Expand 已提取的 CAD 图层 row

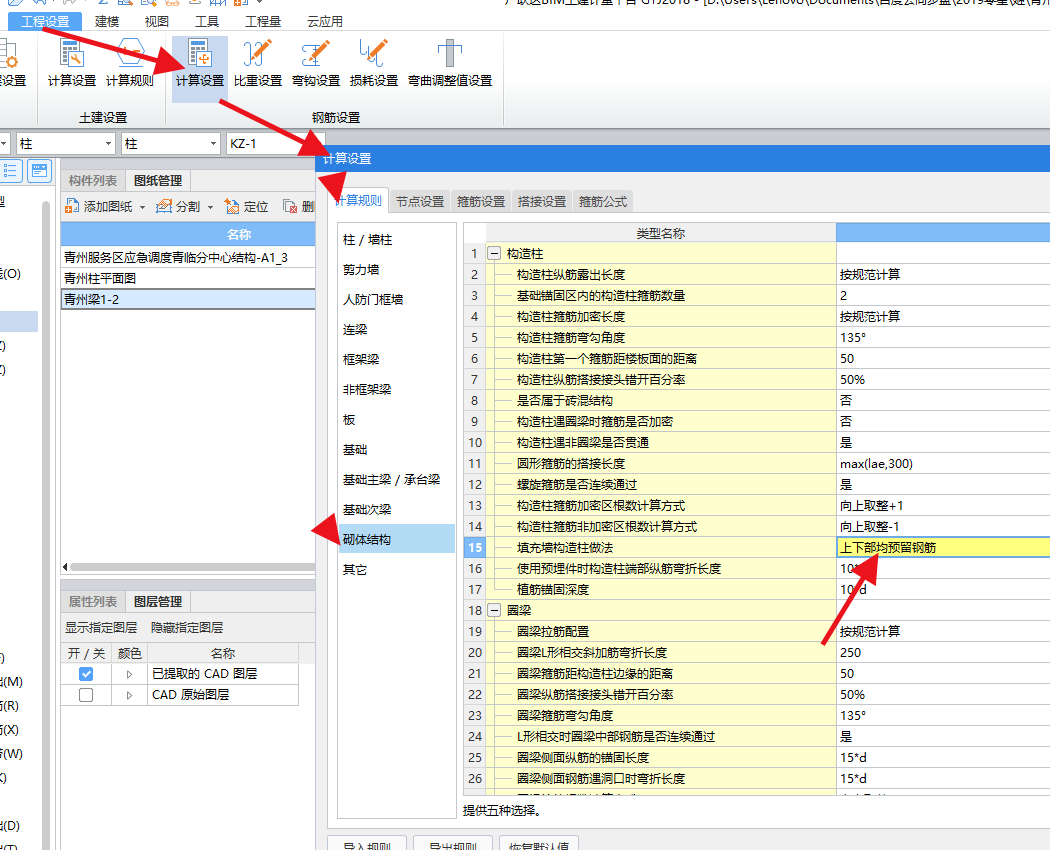[x=129, y=674]
